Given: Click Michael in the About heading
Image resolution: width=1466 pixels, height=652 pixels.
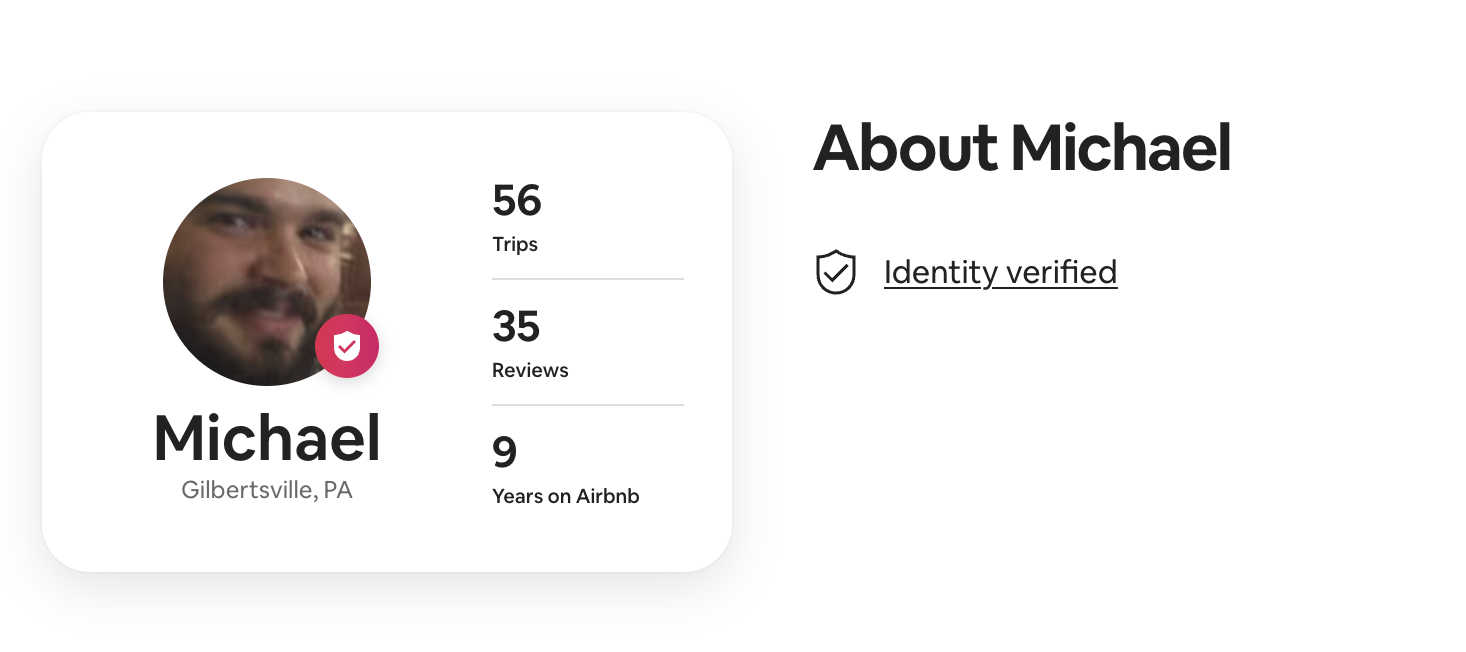Looking at the screenshot, I should [1120, 148].
